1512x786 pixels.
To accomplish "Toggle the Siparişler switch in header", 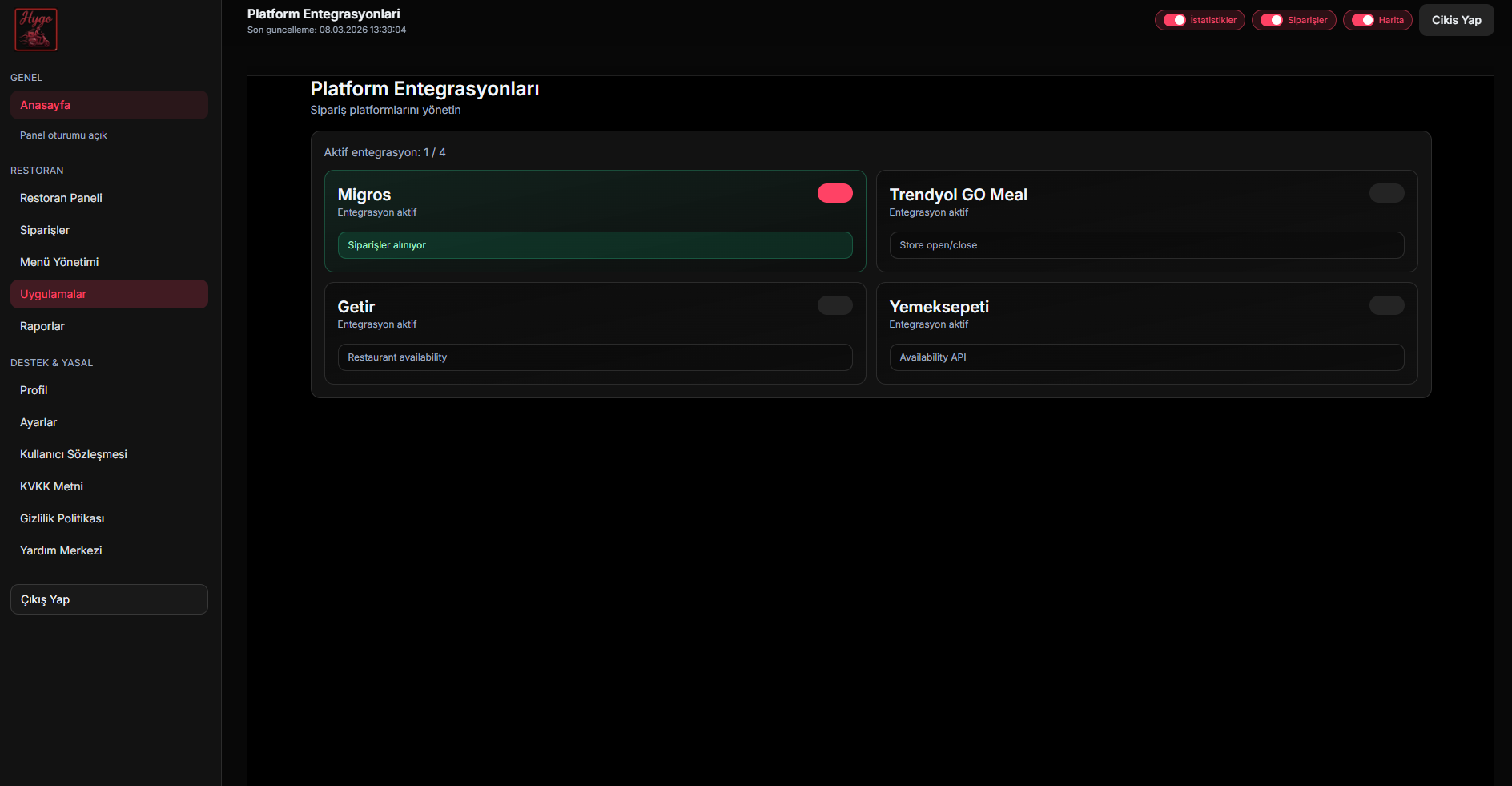I will click(x=1272, y=20).
